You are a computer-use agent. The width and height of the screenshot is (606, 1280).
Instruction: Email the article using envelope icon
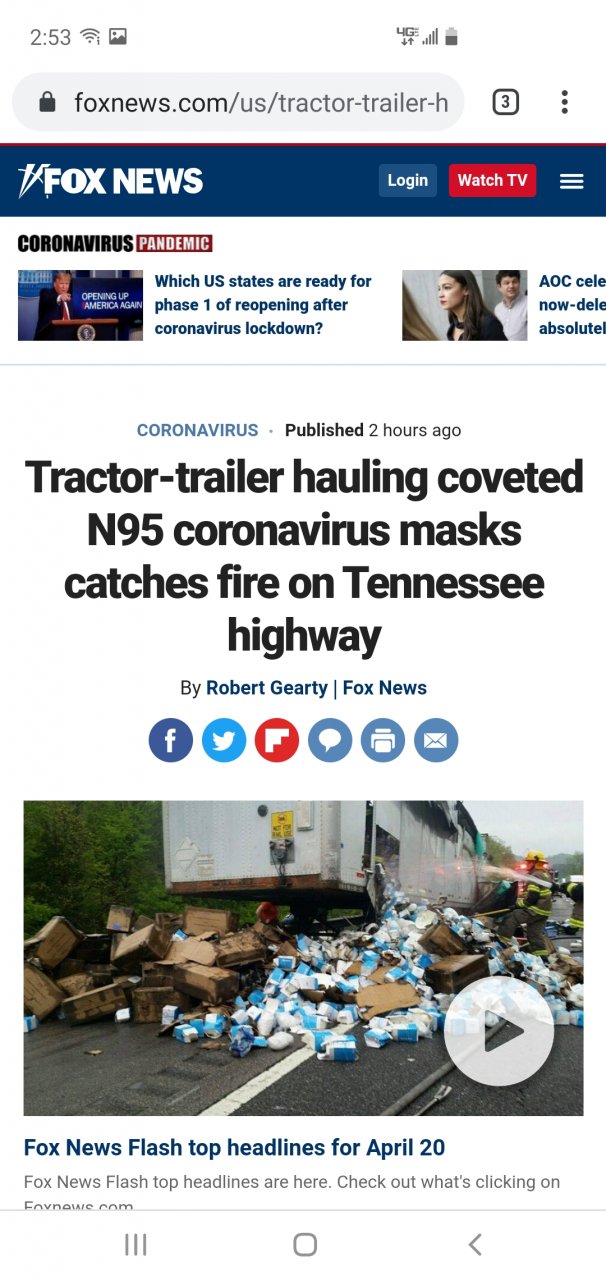coord(436,741)
